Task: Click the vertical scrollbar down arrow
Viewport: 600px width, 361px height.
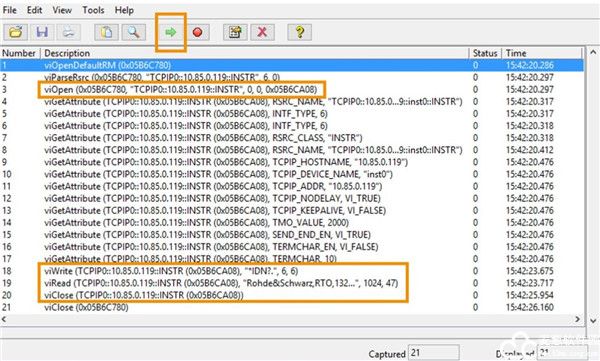Action: coord(593,320)
